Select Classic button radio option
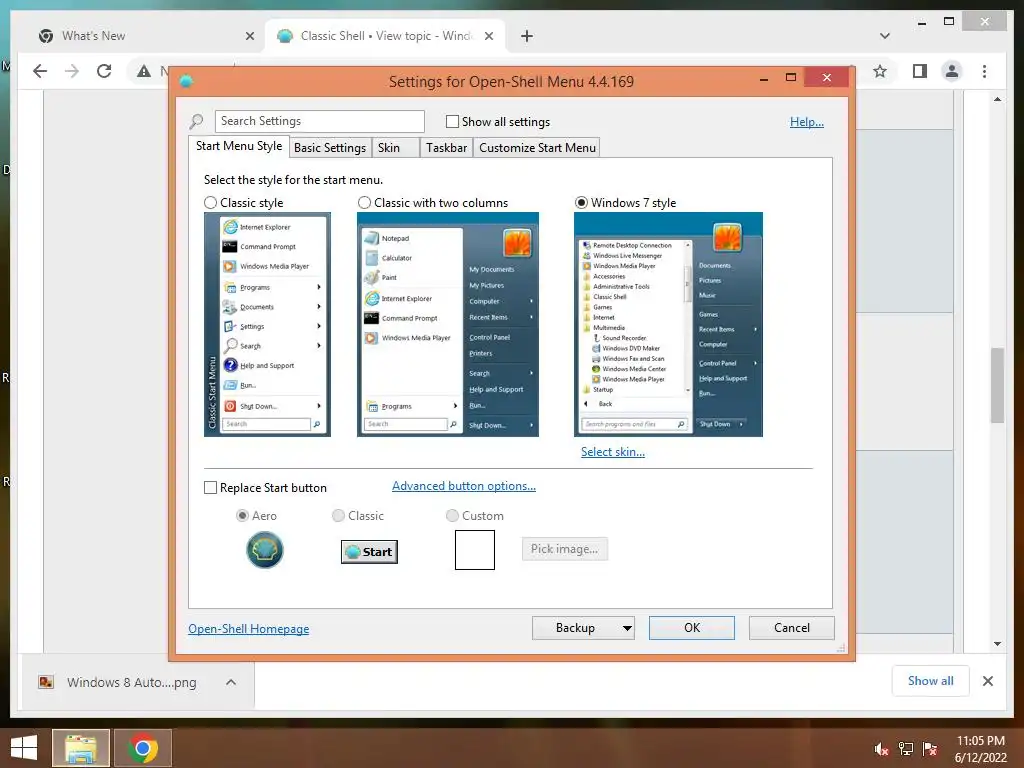 338,515
